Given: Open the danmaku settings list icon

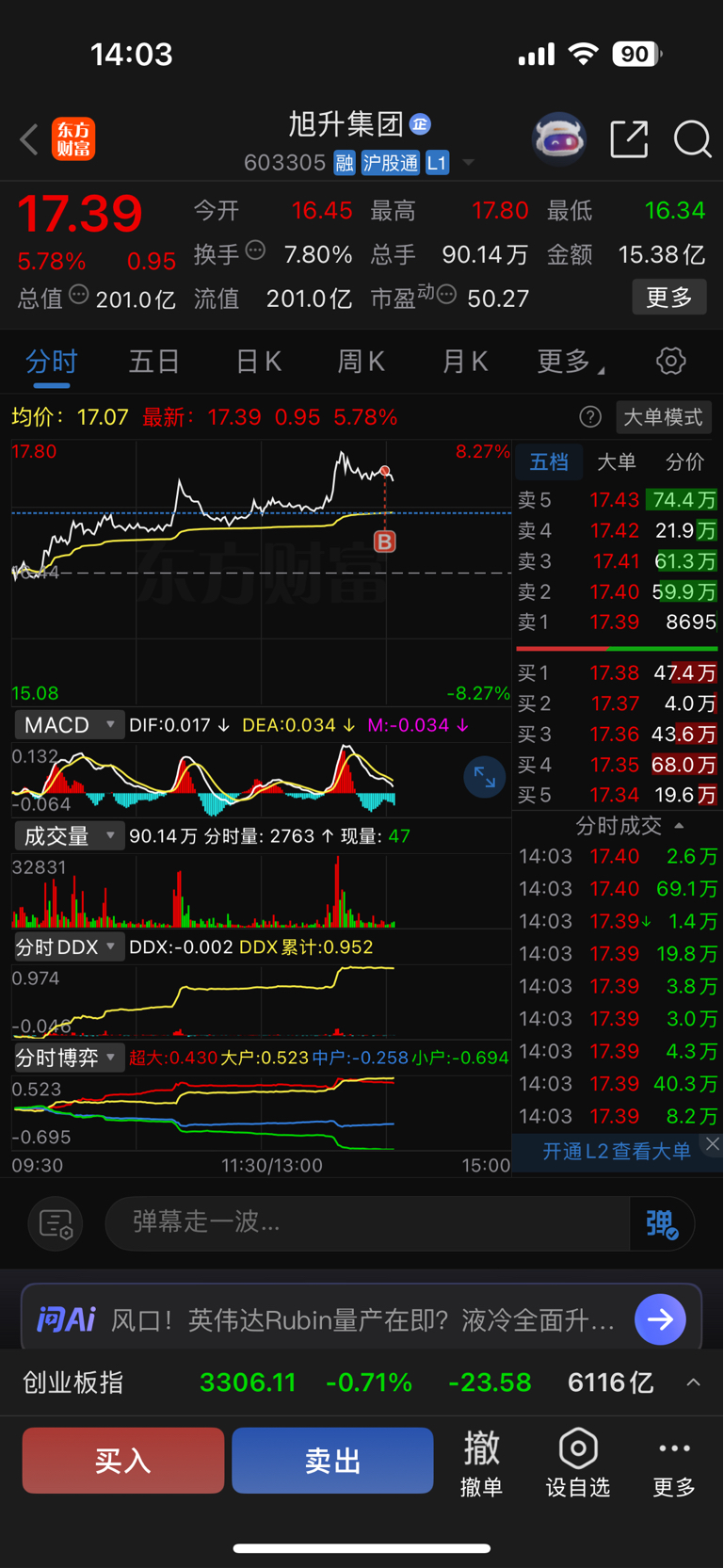Looking at the screenshot, I should coord(56,1223).
